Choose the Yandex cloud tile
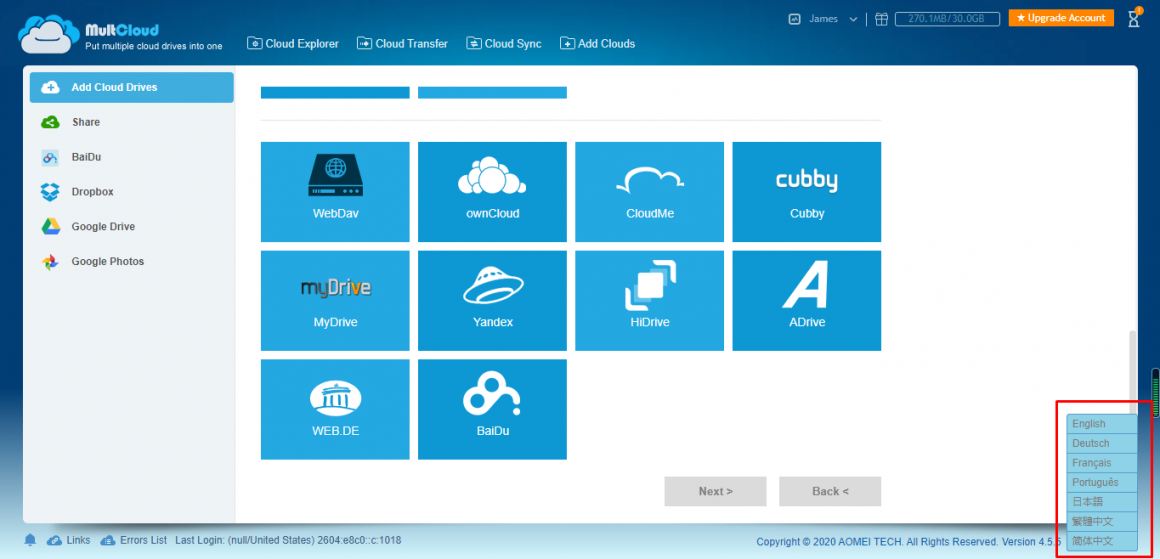This screenshot has width=1160, height=559. tap(492, 300)
